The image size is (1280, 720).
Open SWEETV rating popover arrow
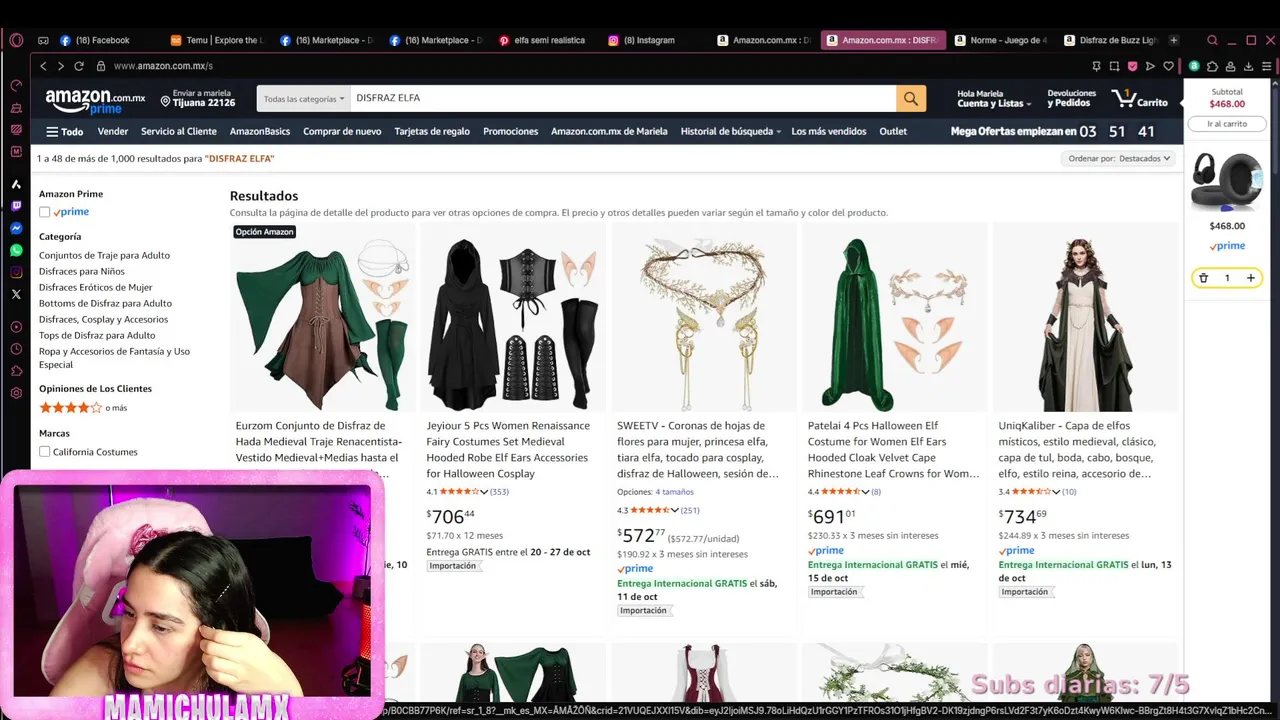675,510
